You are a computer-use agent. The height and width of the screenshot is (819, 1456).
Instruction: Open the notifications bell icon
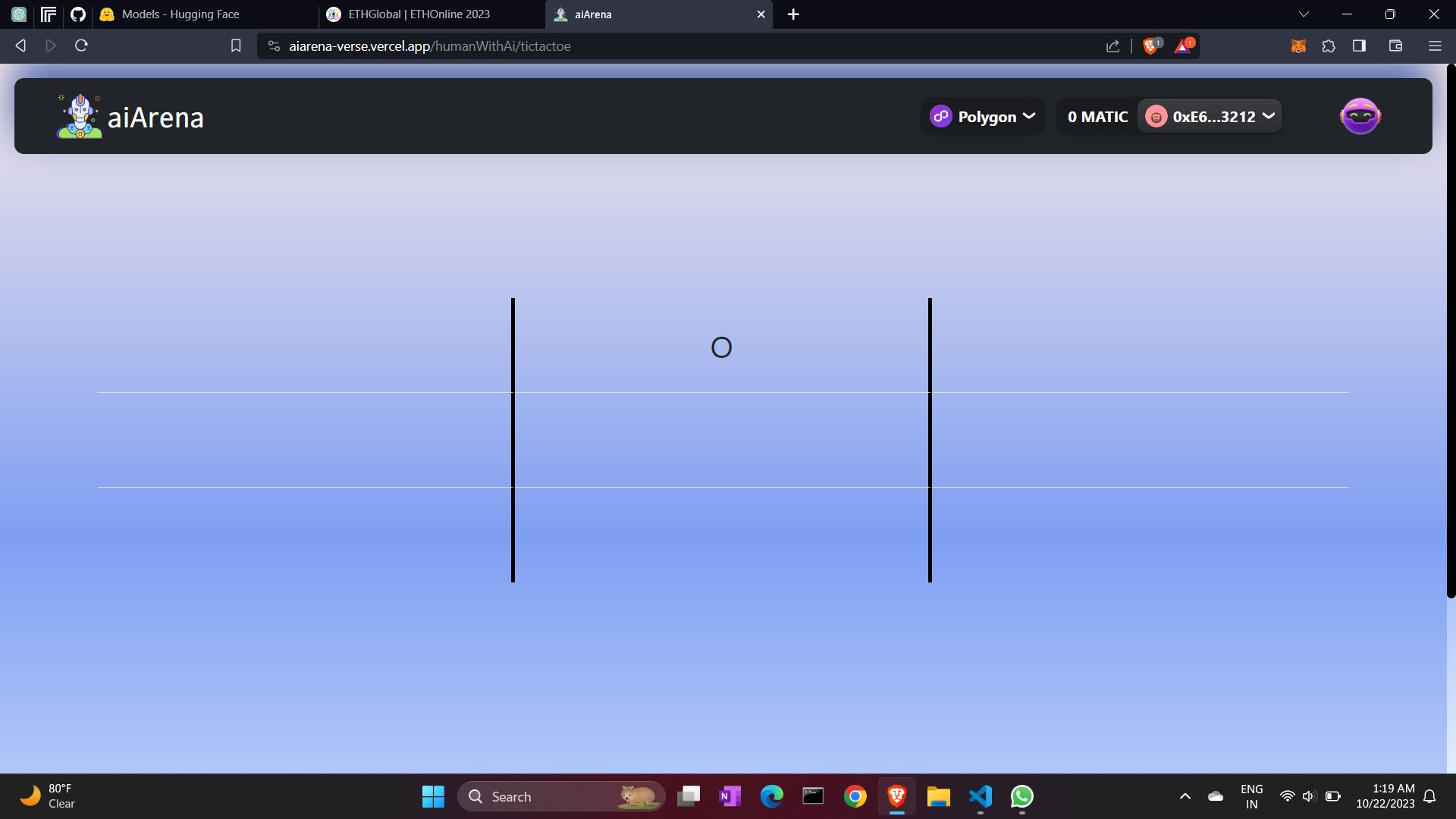pos(1429,796)
